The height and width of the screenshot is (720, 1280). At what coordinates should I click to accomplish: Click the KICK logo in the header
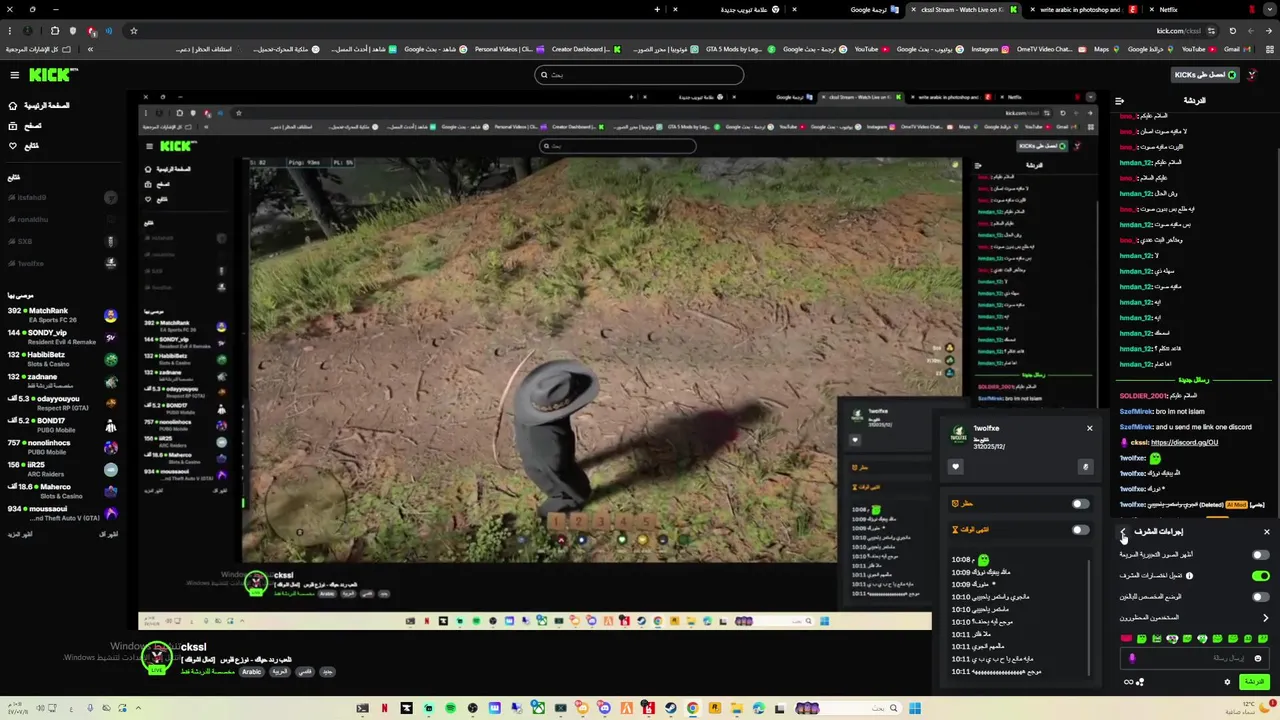pos(53,75)
